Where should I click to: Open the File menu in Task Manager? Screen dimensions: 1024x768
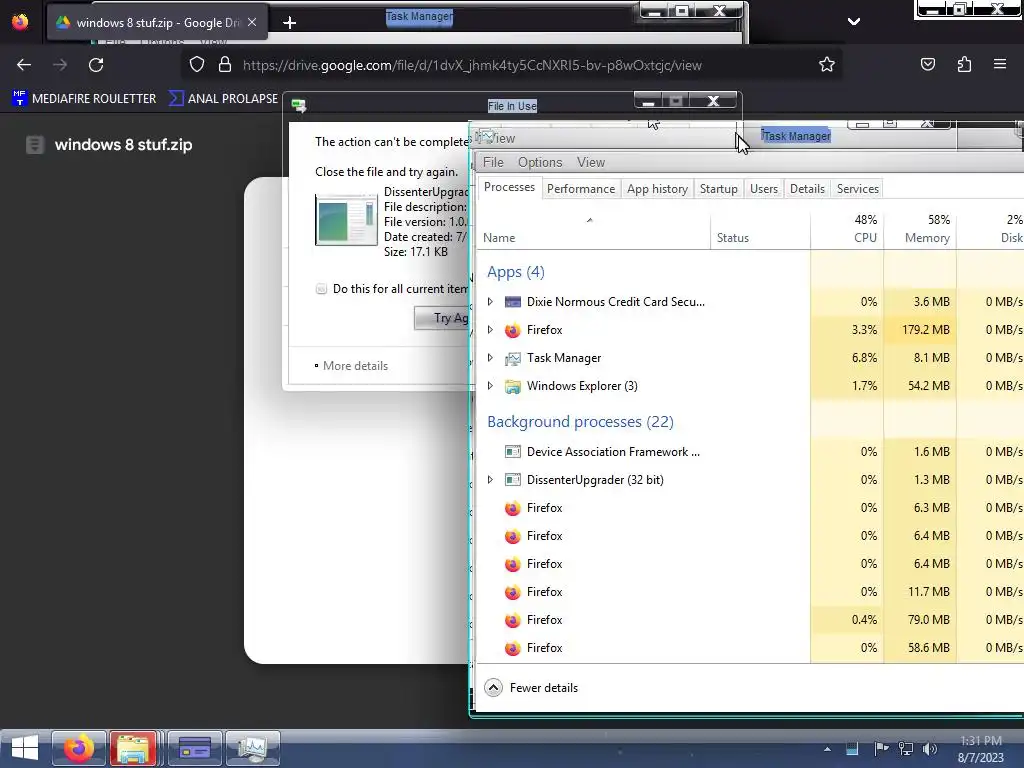pos(493,162)
